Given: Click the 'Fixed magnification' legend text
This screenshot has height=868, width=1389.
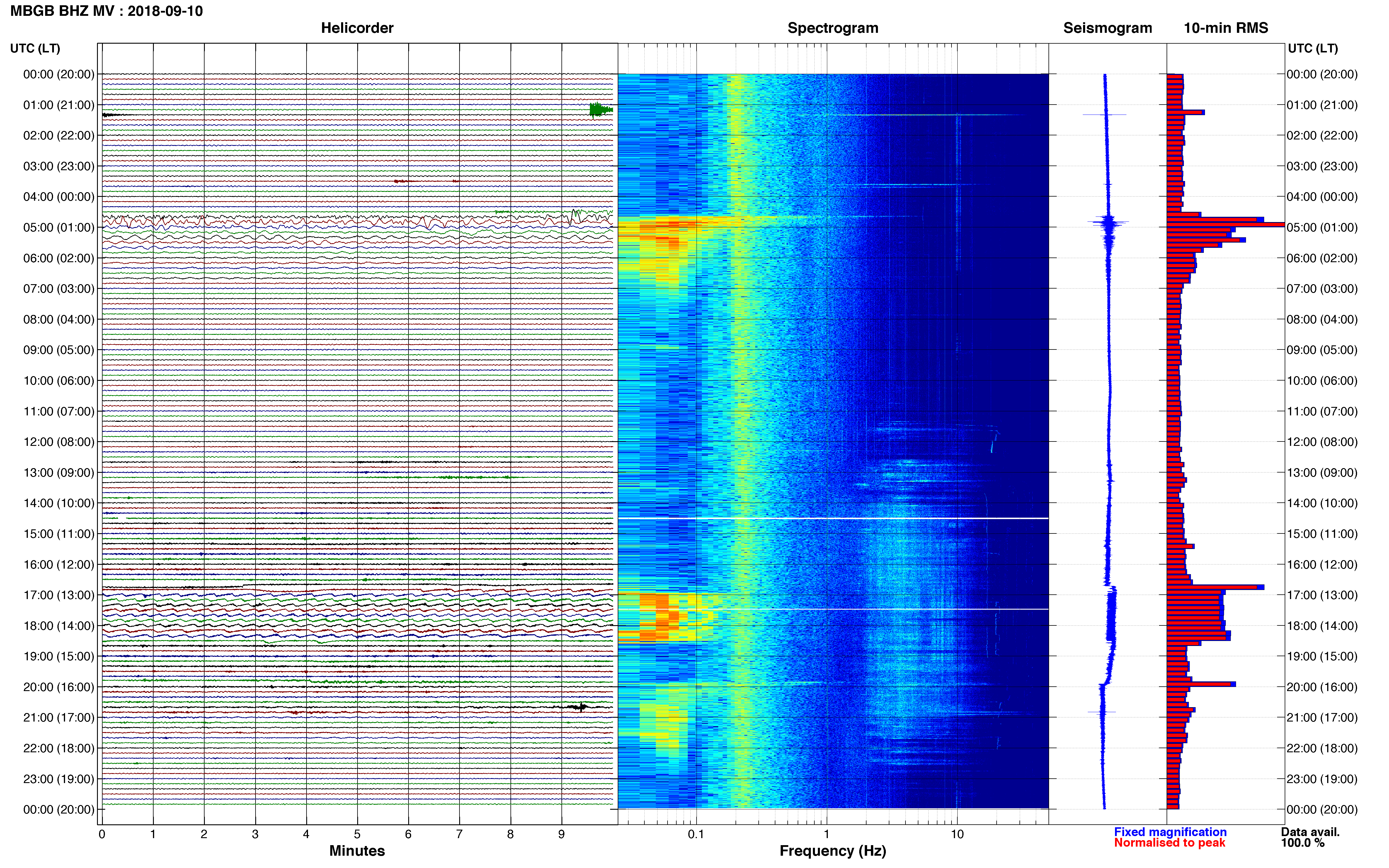Looking at the screenshot, I should coord(1170,832).
